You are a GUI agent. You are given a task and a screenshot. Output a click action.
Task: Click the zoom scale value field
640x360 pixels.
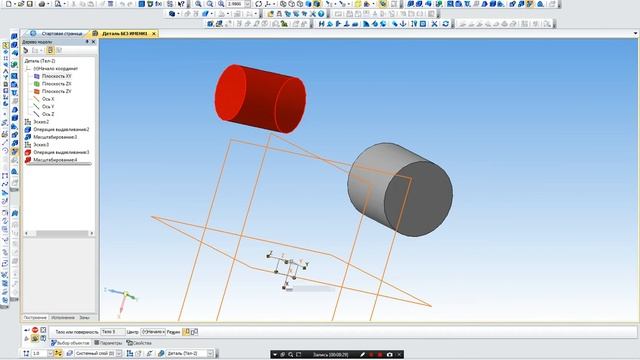(236, 4)
